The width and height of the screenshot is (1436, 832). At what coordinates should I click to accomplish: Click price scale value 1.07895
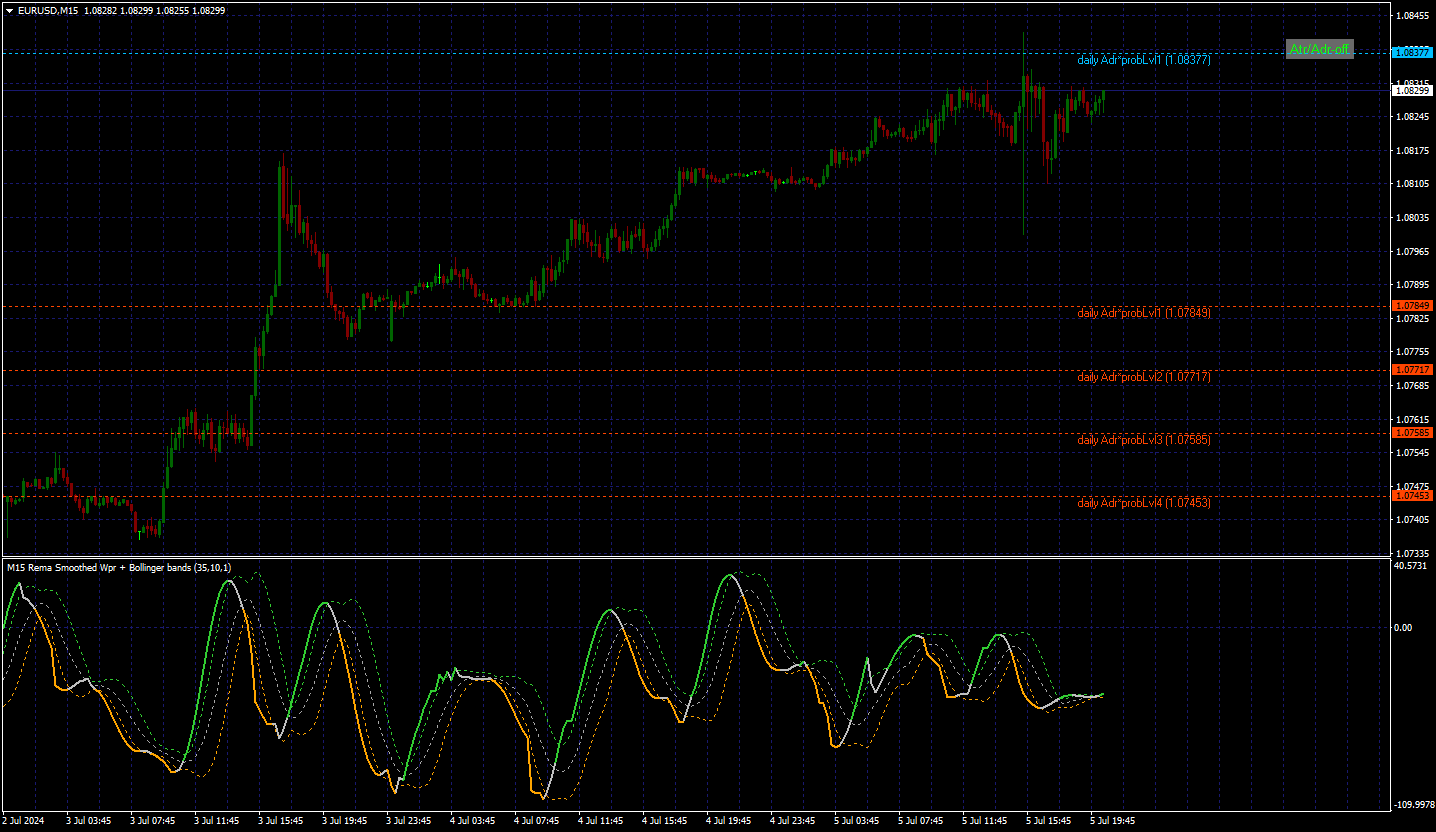1414,285
